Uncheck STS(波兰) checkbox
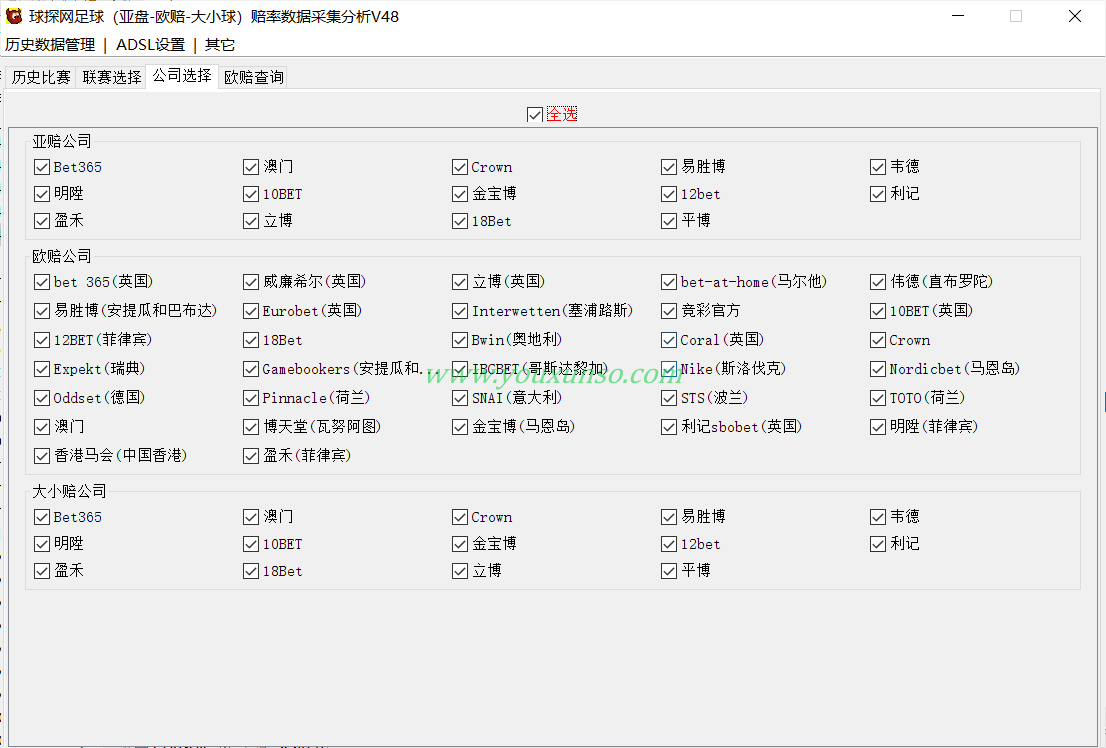Viewport: 1106px width, 748px height. (669, 398)
